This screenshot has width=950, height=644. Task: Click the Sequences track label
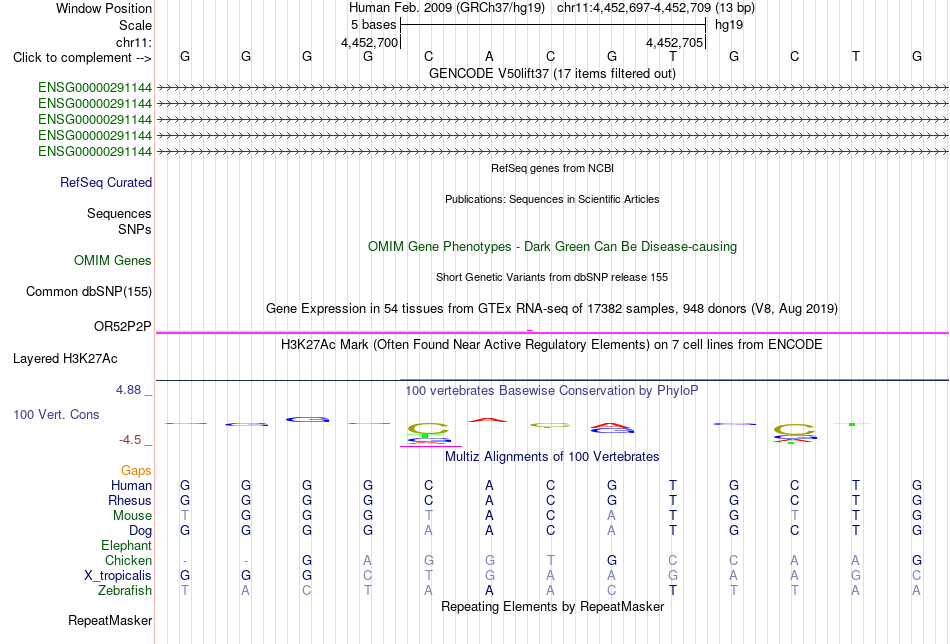(x=119, y=213)
